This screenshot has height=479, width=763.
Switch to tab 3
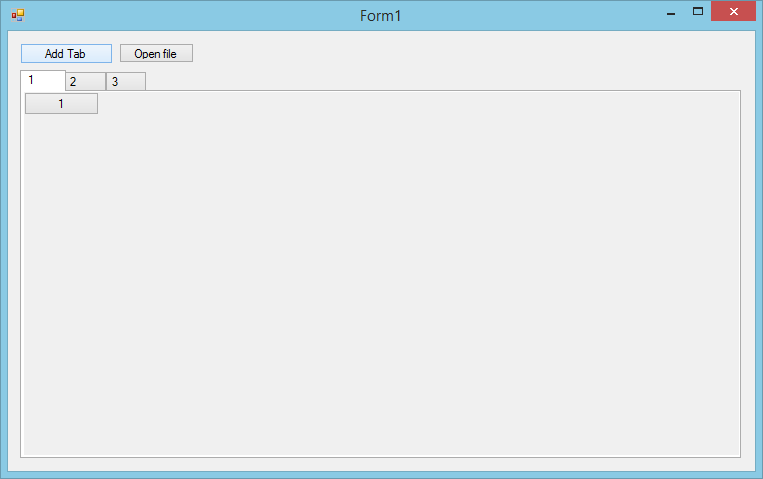coord(126,82)
